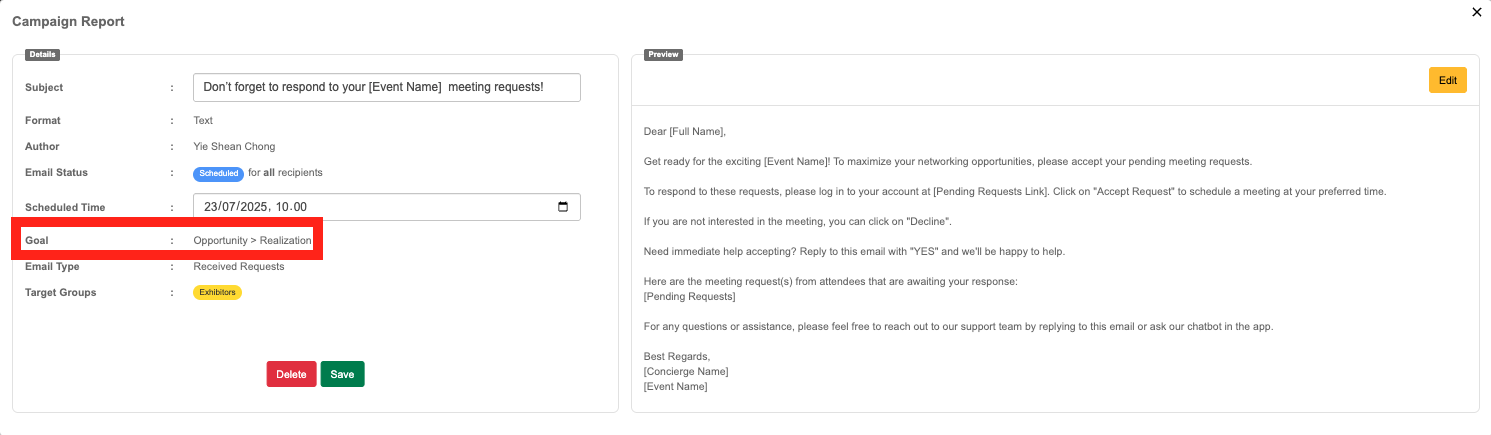Click the Format value Text
1491x435 pixels.
(x=203, y=121)
